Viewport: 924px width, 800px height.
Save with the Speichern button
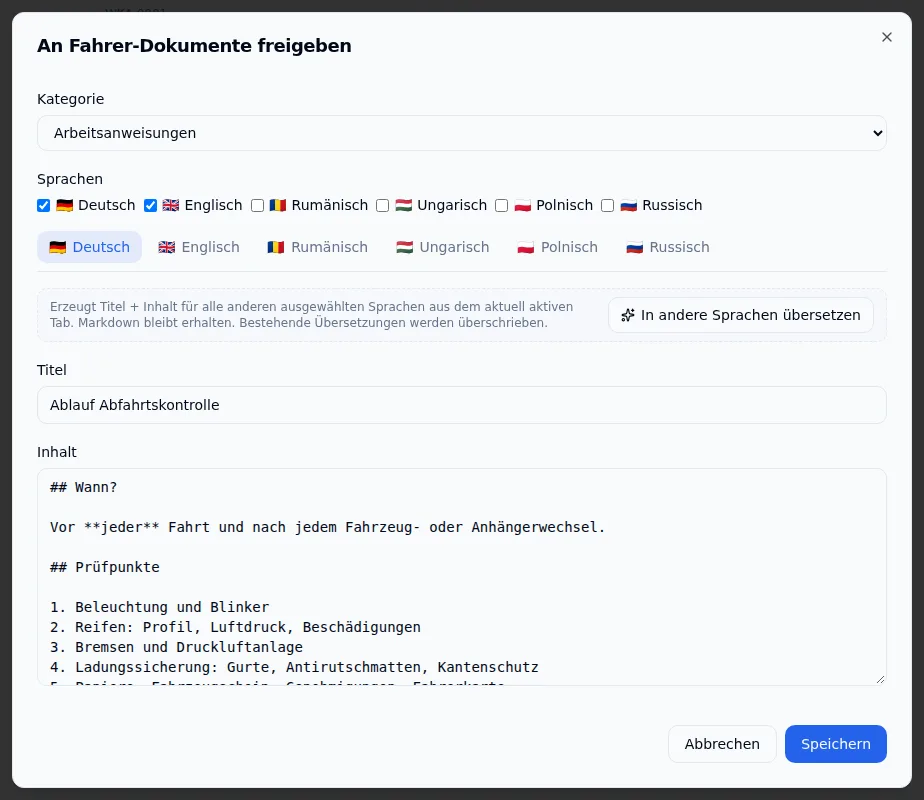836,744
